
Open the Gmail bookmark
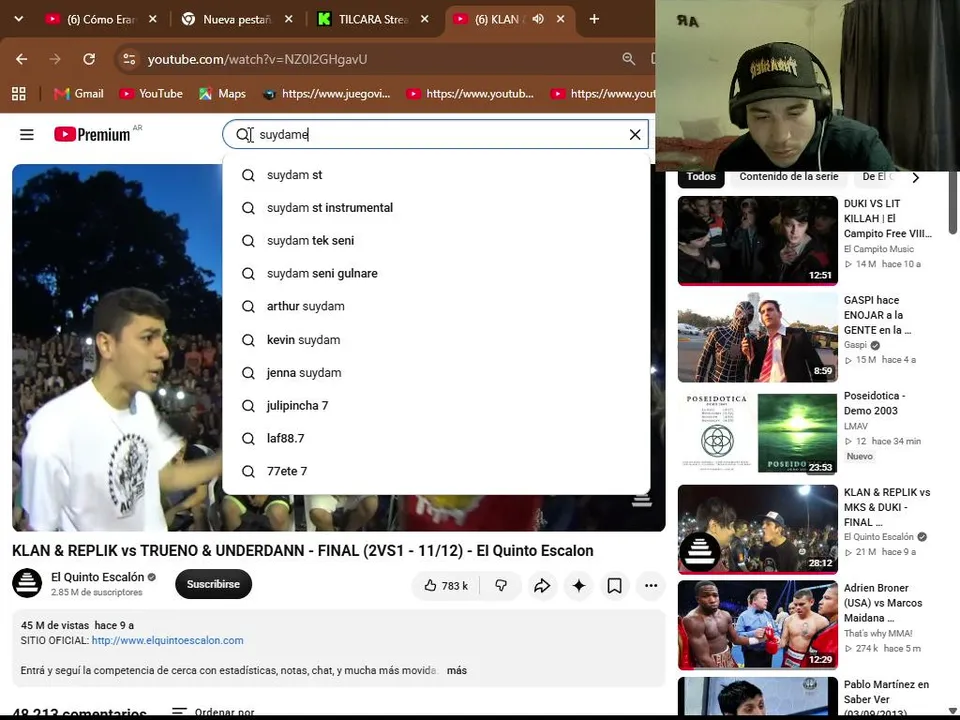click(78, 94)
